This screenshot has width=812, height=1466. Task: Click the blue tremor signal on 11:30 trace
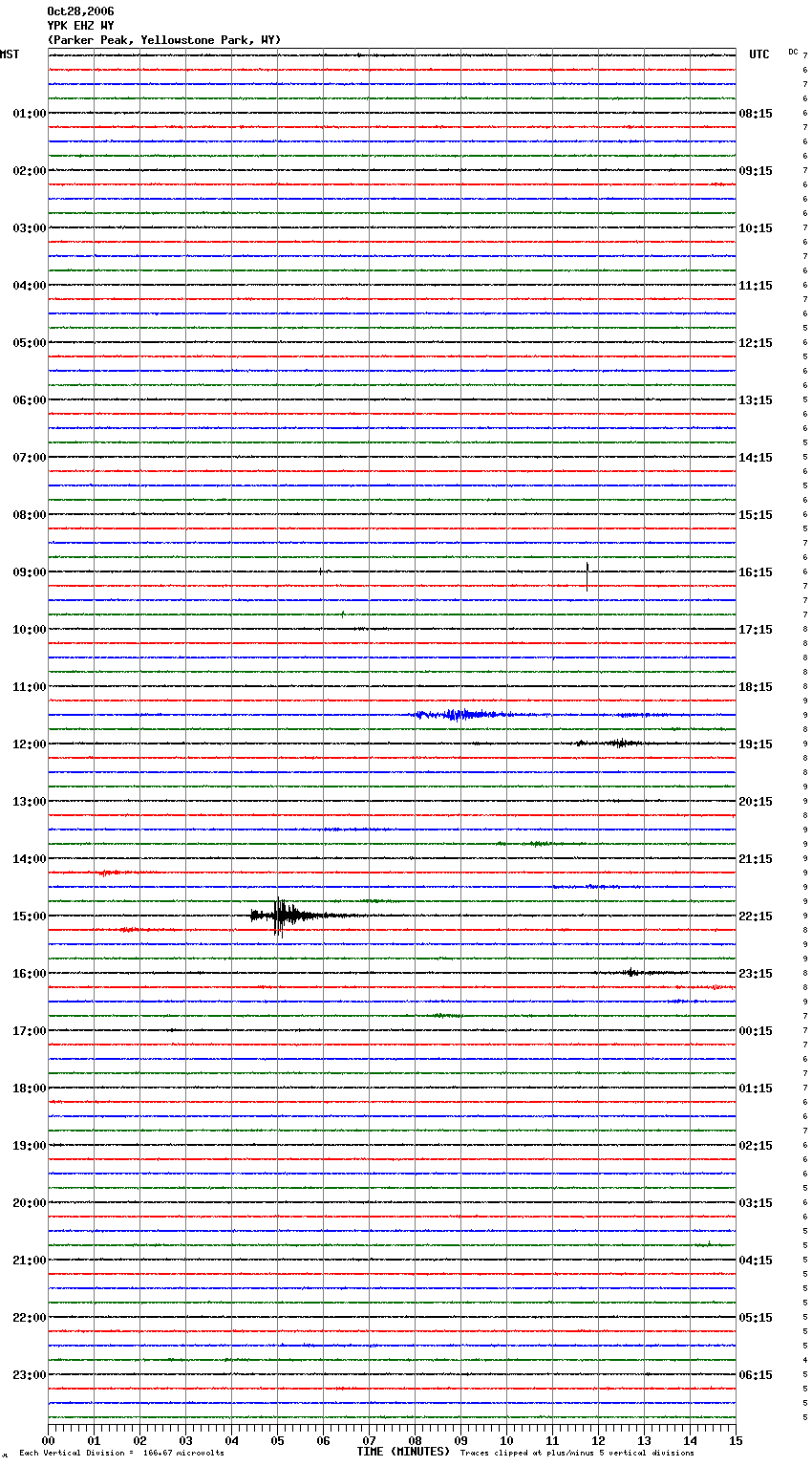click(x=463, y=715)
